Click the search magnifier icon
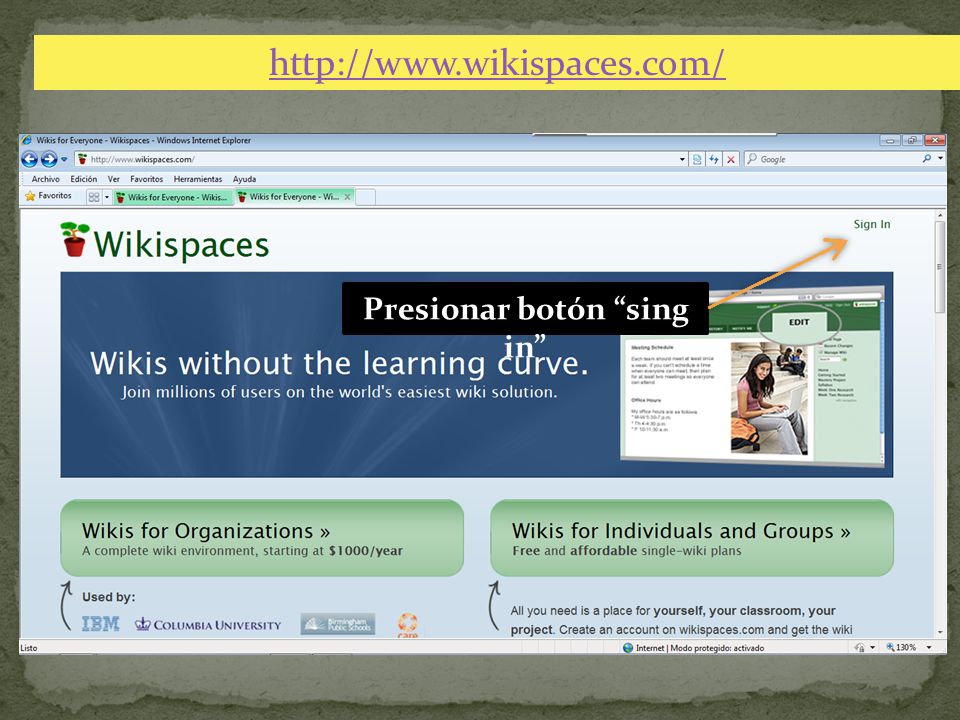Screen dimensions: 960x720 coord(927,159)
